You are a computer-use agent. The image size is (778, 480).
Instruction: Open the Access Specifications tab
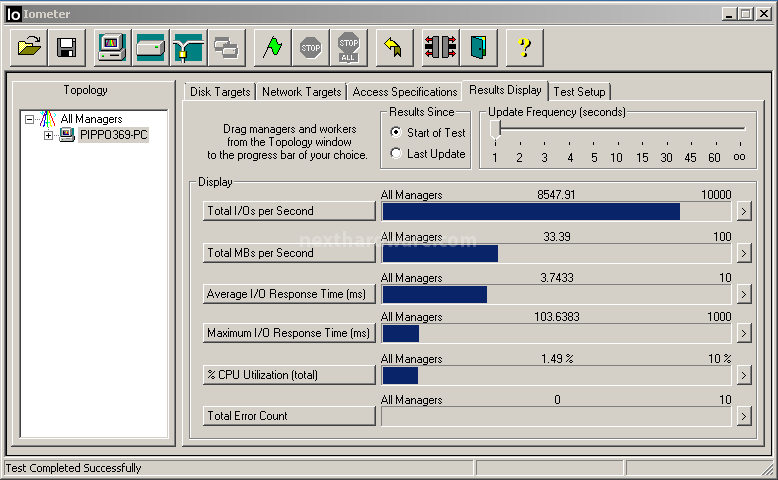point(405,92)
